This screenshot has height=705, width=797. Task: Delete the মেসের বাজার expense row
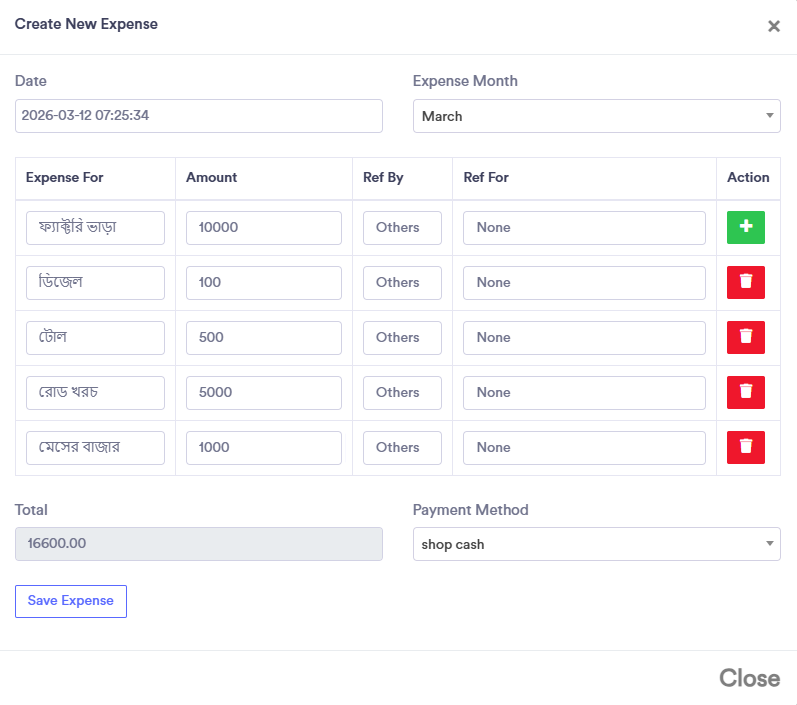(x=745, y=447)
